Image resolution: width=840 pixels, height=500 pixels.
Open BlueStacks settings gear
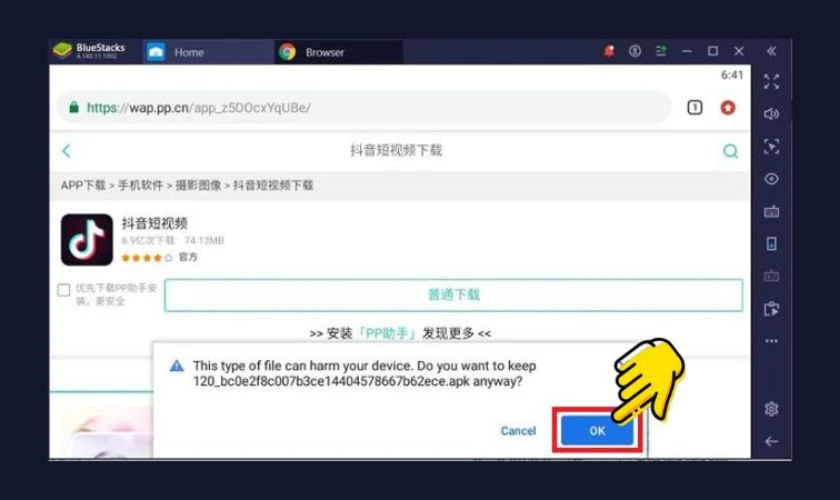(771, 409)
